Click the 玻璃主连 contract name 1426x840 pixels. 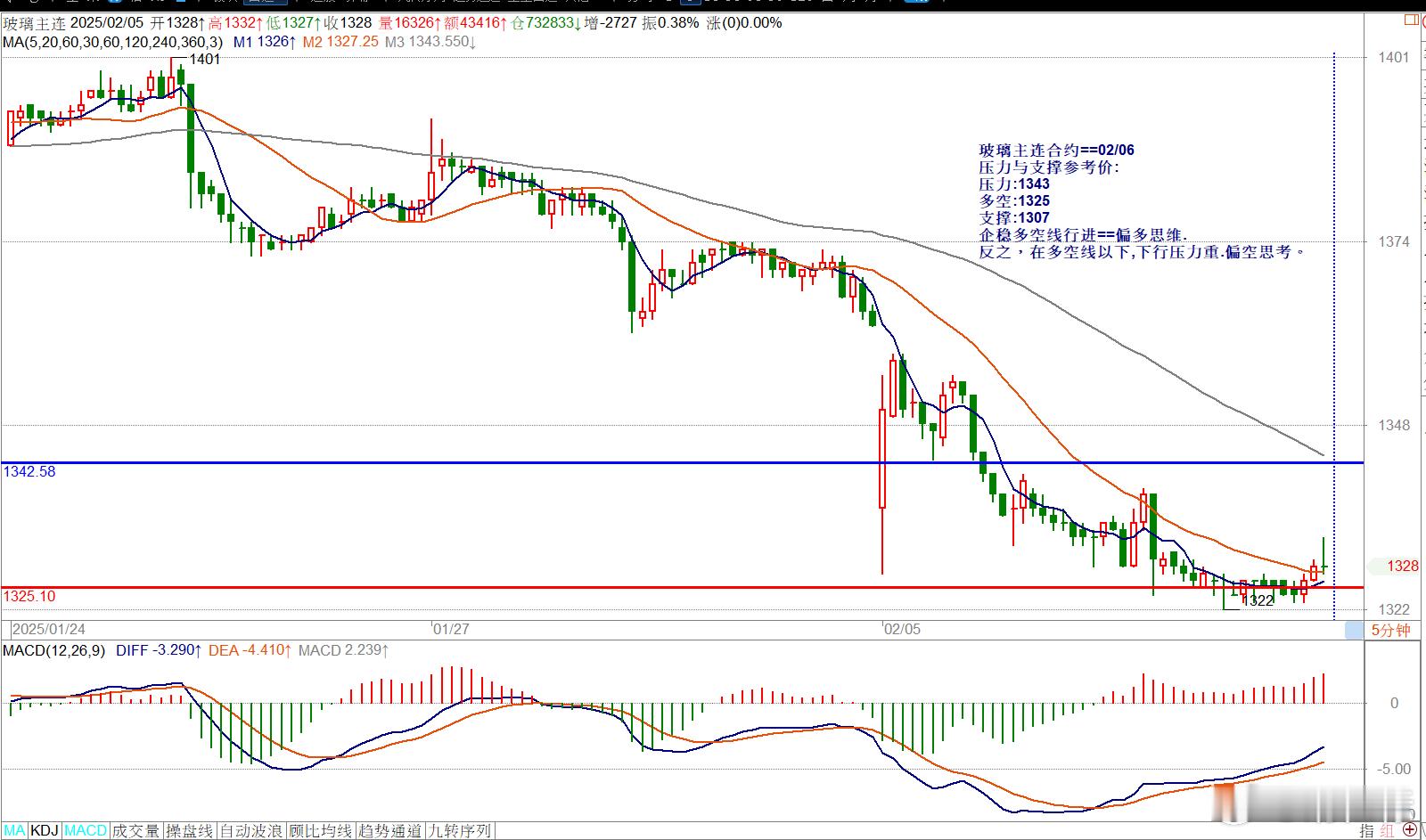point(34,22)
